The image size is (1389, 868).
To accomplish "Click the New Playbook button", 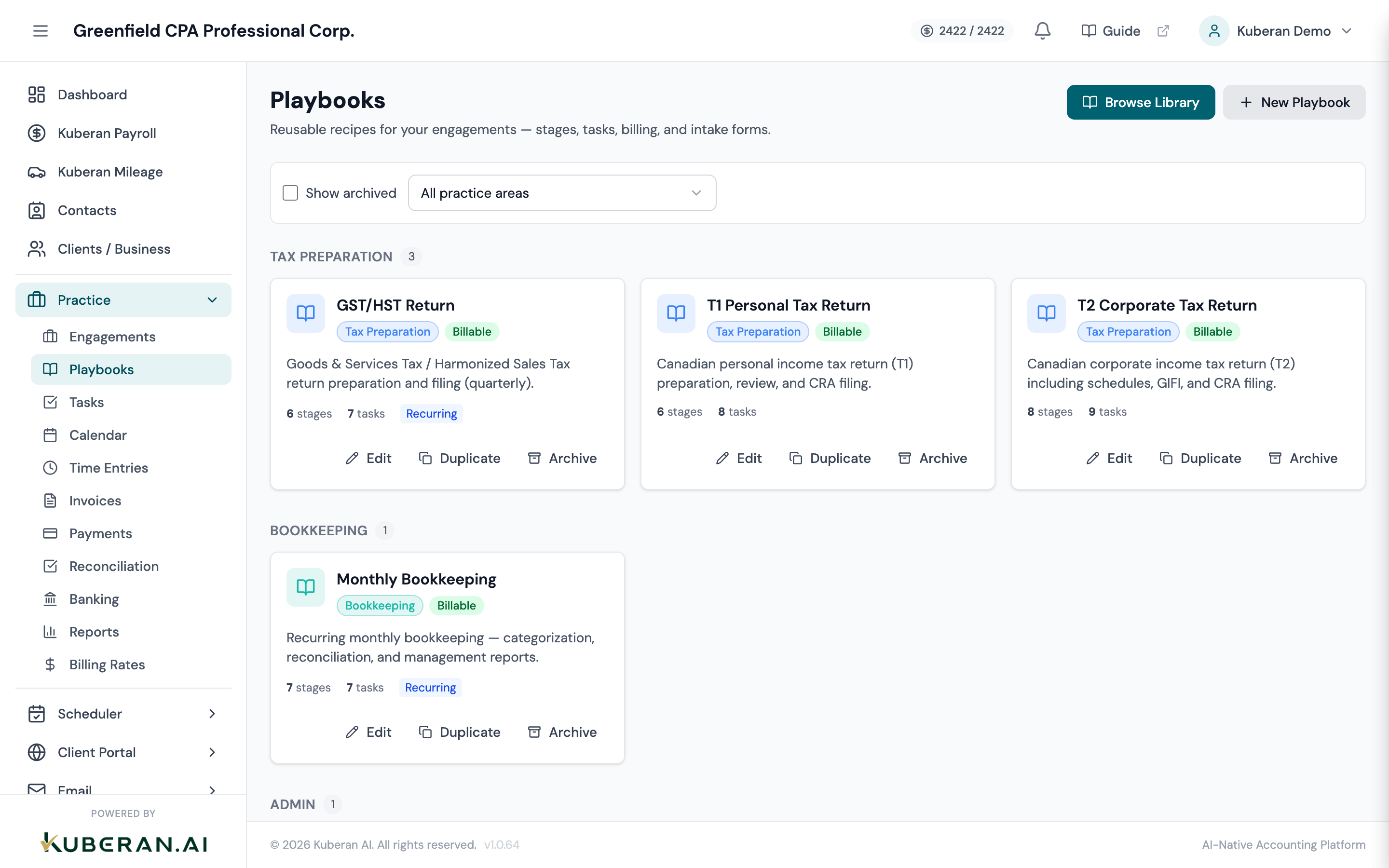I will (1294, 102).
